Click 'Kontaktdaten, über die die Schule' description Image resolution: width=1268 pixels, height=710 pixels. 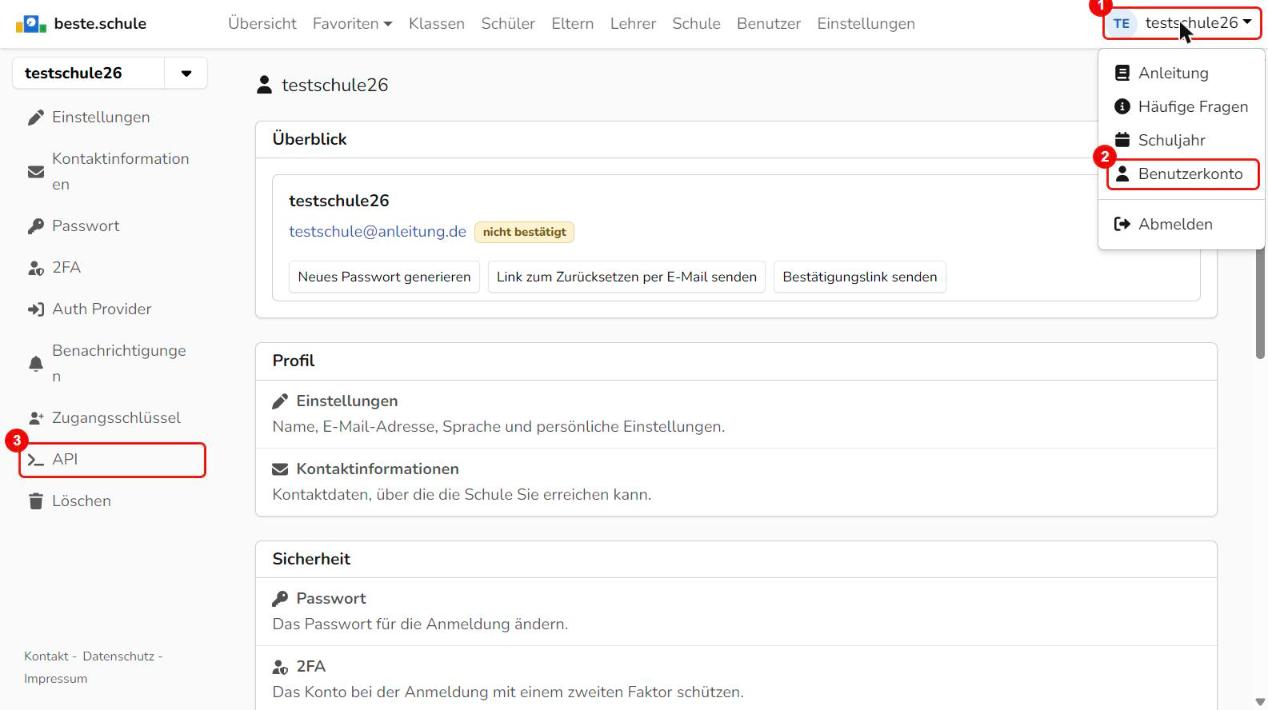pyautogui.click(x=462, y=494)
